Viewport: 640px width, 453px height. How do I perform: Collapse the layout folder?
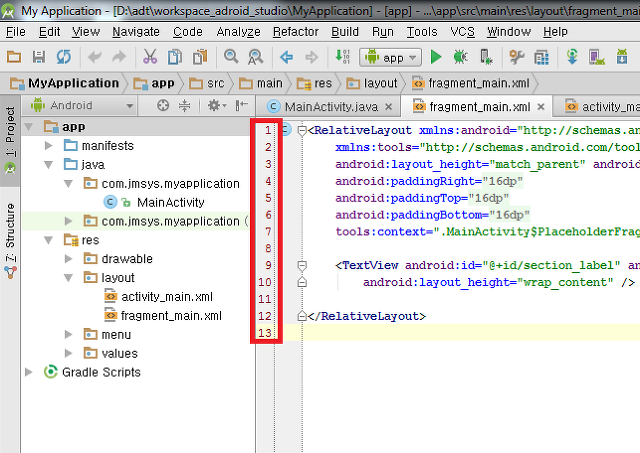tap(69, 278)
